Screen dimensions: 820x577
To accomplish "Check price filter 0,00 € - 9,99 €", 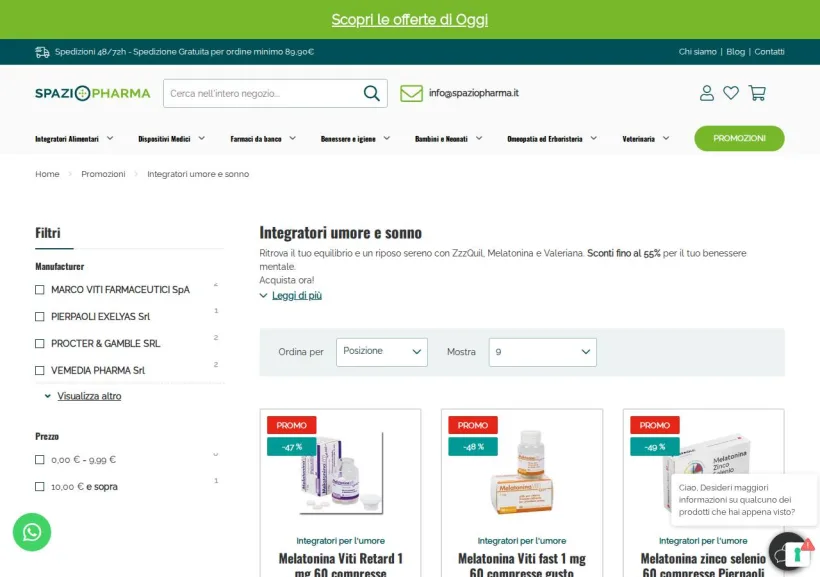I will pyautogui.click(x=40, y=460).
